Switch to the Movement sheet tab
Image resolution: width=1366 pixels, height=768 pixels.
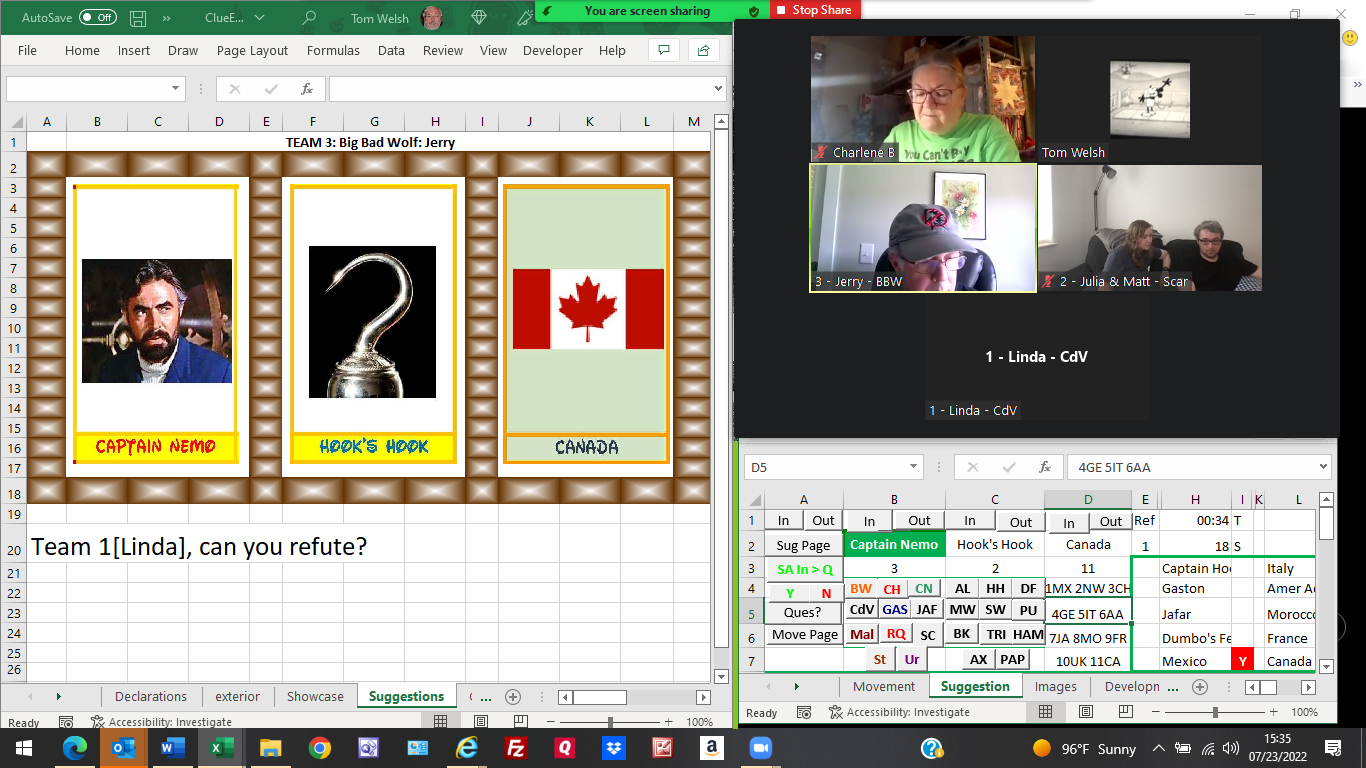click(x=884, y=686)
